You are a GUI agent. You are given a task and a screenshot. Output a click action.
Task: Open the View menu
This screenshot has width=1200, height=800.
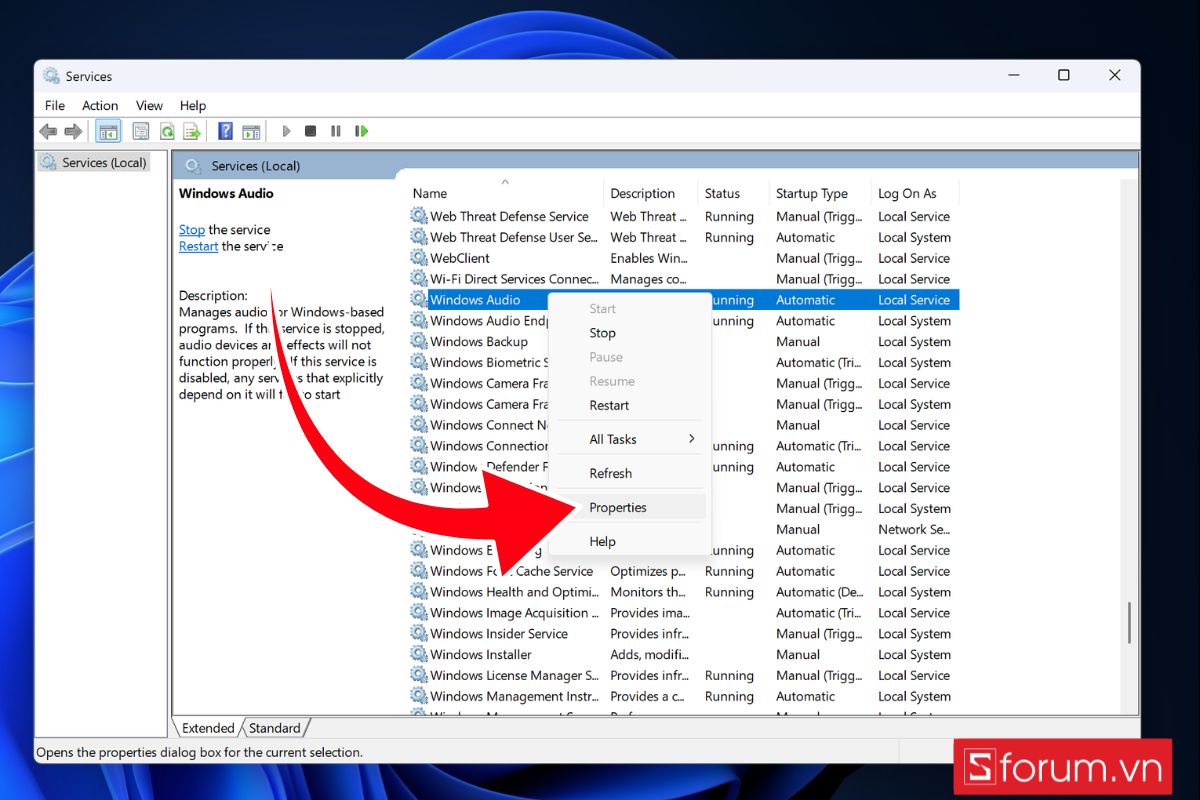click(x=149, y=105)
